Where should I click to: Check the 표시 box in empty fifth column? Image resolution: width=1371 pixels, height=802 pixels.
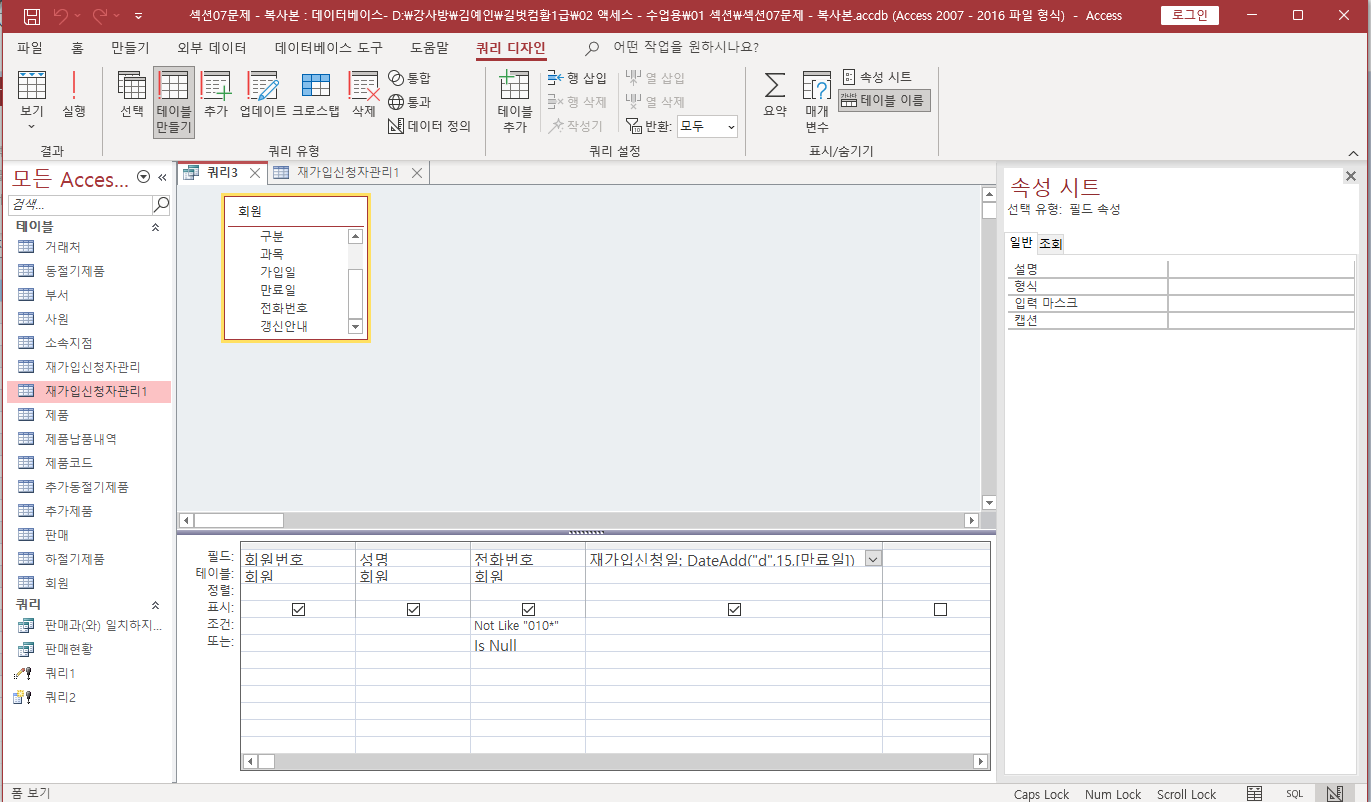[939, 609]
